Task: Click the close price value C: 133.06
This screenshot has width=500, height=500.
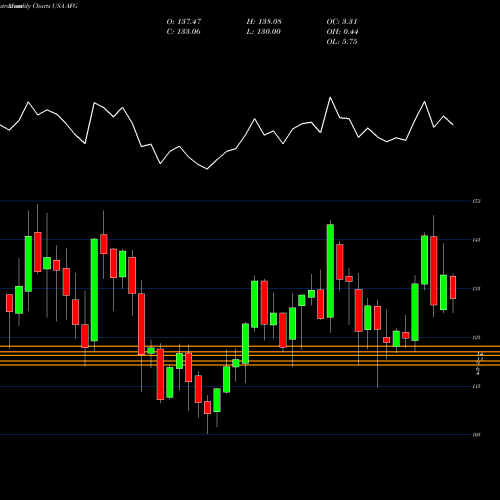Action: pyautogui.click(x=183, y=32)
